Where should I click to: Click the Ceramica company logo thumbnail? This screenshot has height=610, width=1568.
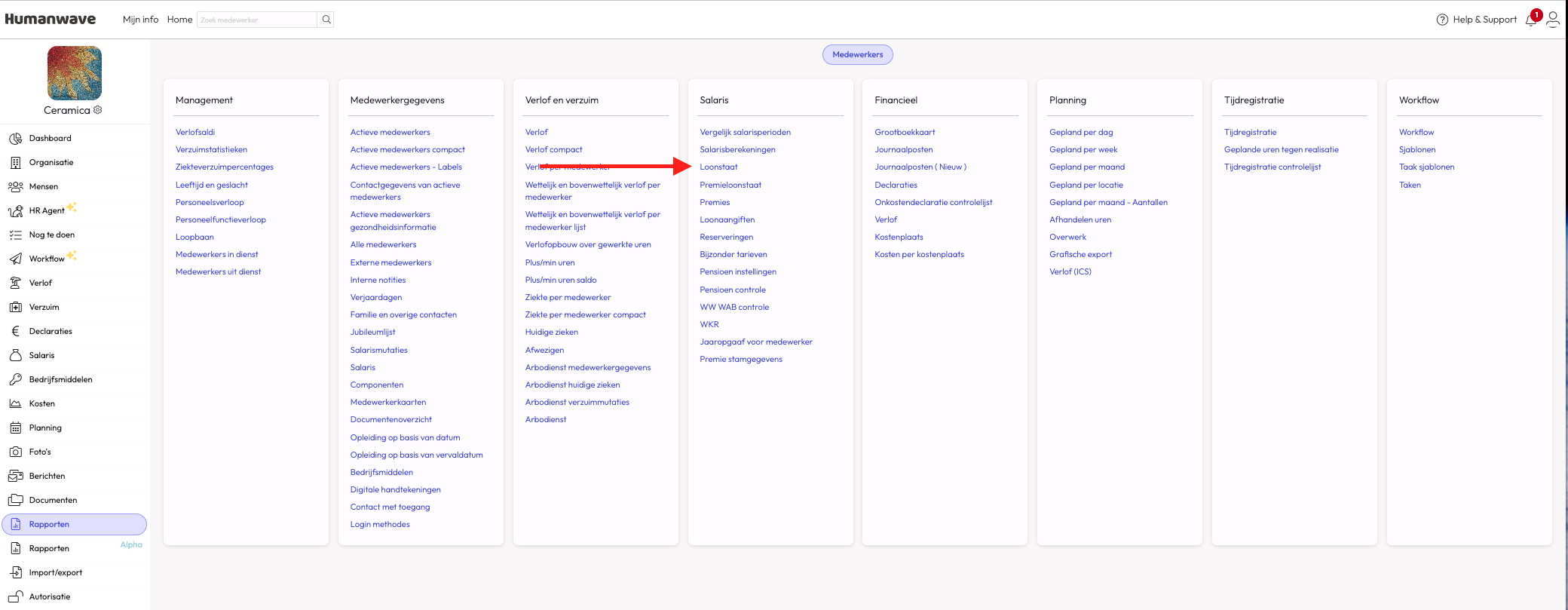(x=75, y=73)
